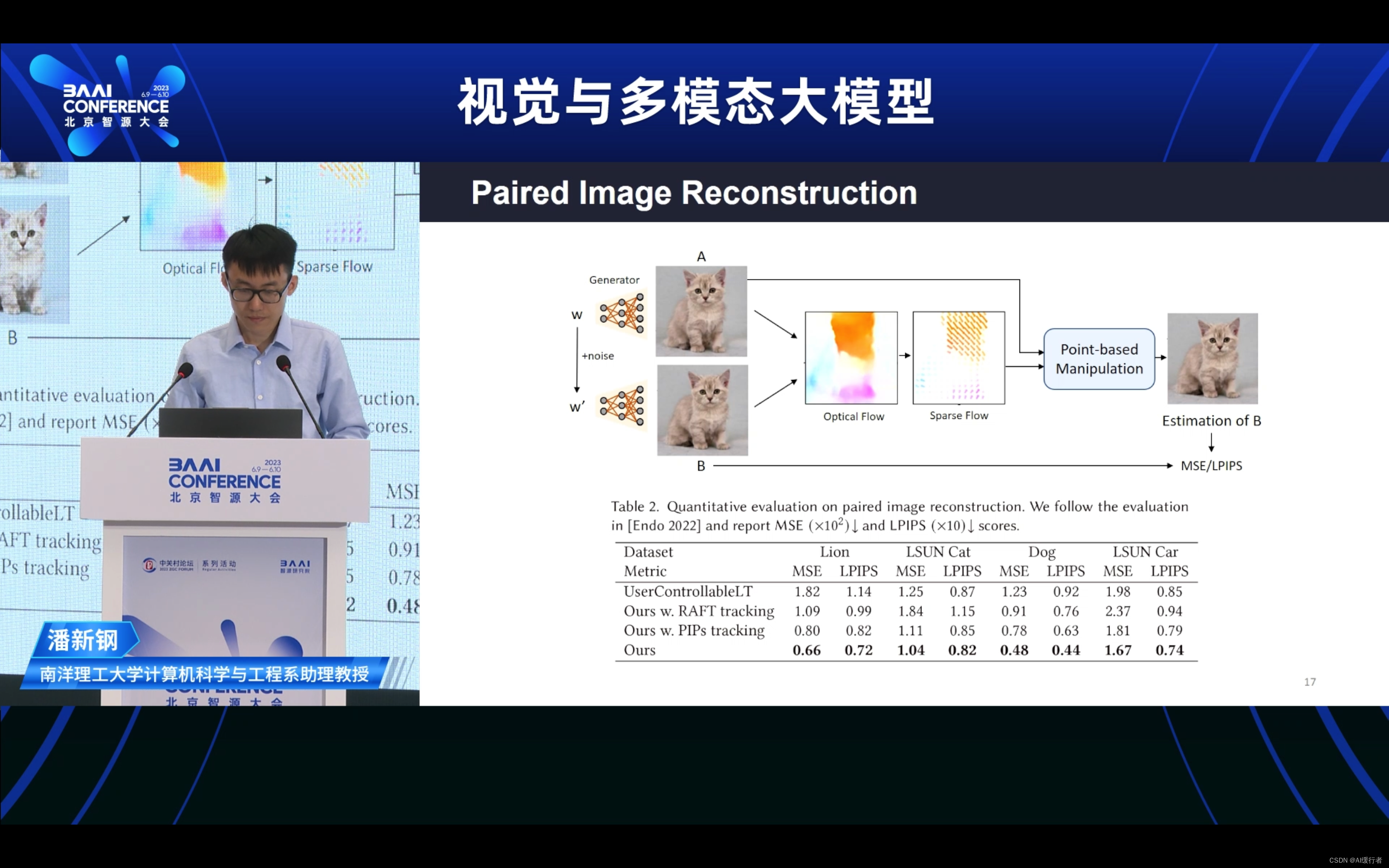The width and height of the screenshot is (1389, 868).
Task: Open the Optical Flow color map image
Action: pos(851,358)
